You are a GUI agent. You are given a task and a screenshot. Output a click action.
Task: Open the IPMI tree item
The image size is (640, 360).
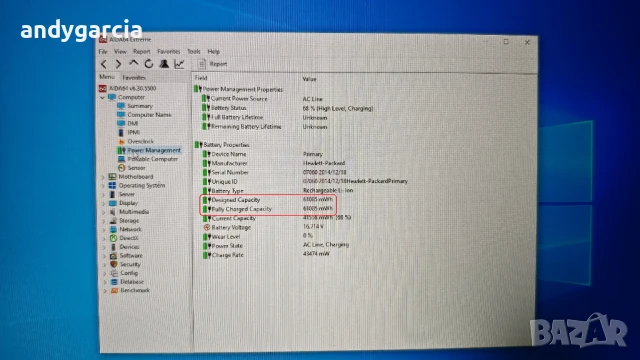click(x=129, y=132)
